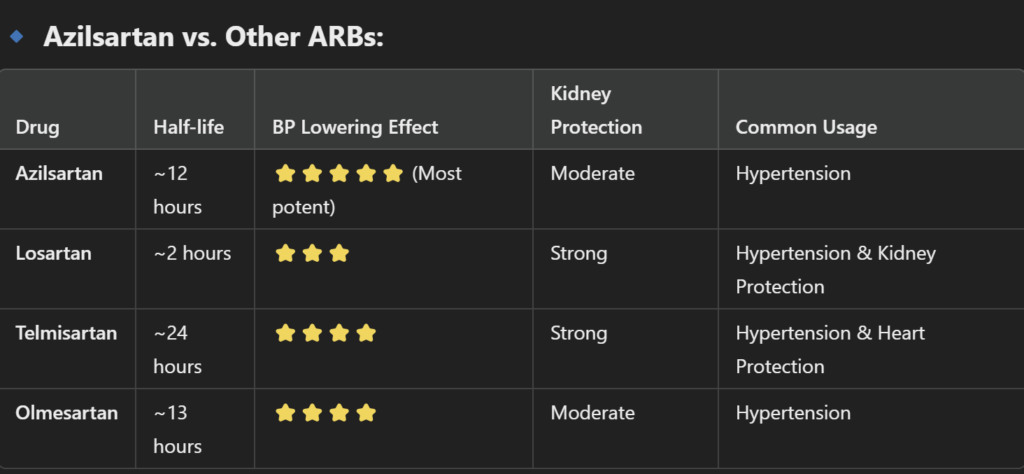Click the Common Usage column header
This screenshot has width=1024, height=474.
[806, 127]
